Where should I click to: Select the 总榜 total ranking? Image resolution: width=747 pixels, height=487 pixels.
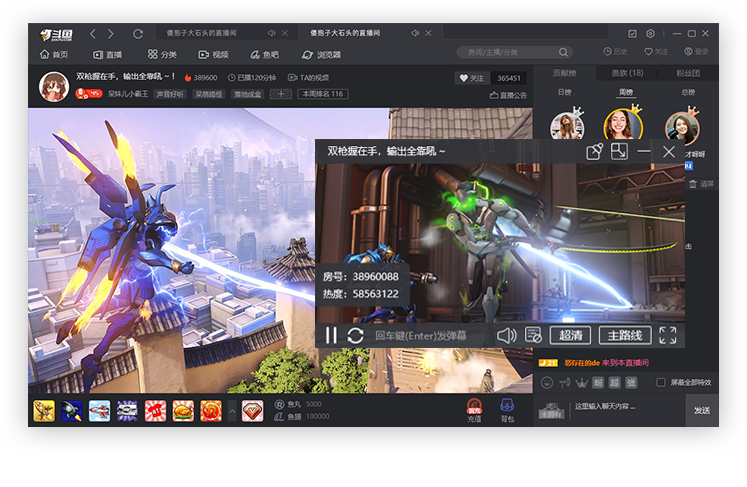point(688,92)
